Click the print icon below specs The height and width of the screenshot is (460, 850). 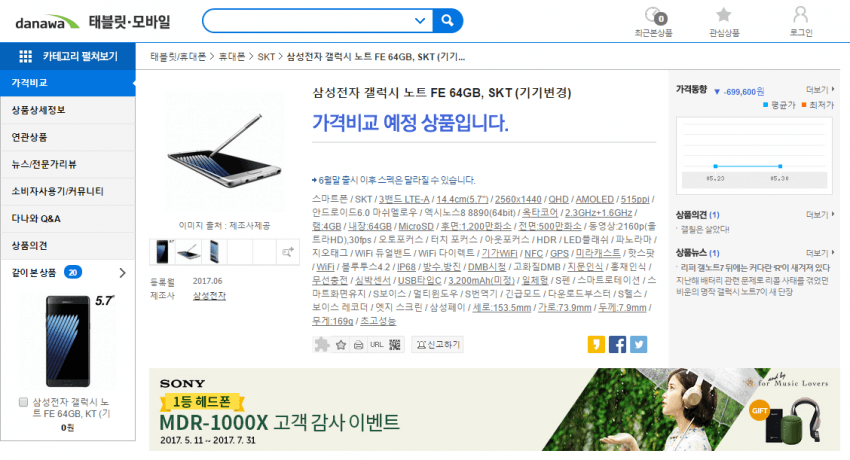(358, 345)
